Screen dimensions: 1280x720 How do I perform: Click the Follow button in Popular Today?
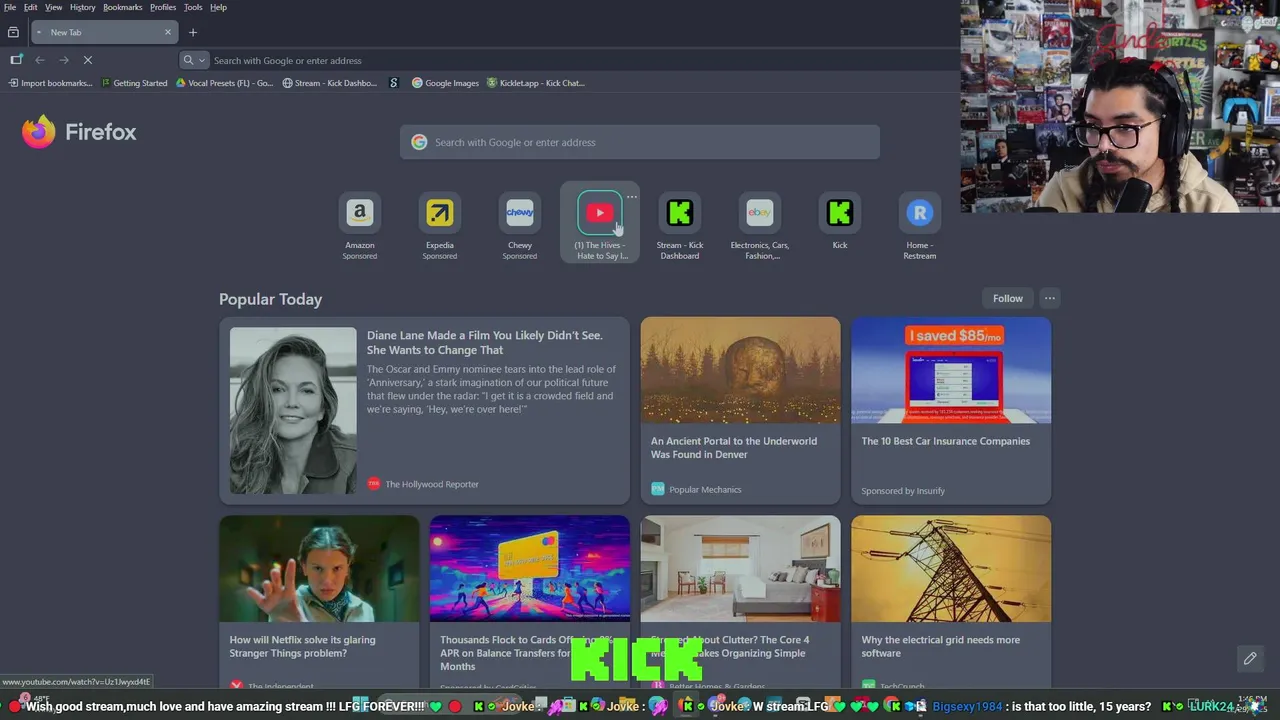tap(1008, 298)
